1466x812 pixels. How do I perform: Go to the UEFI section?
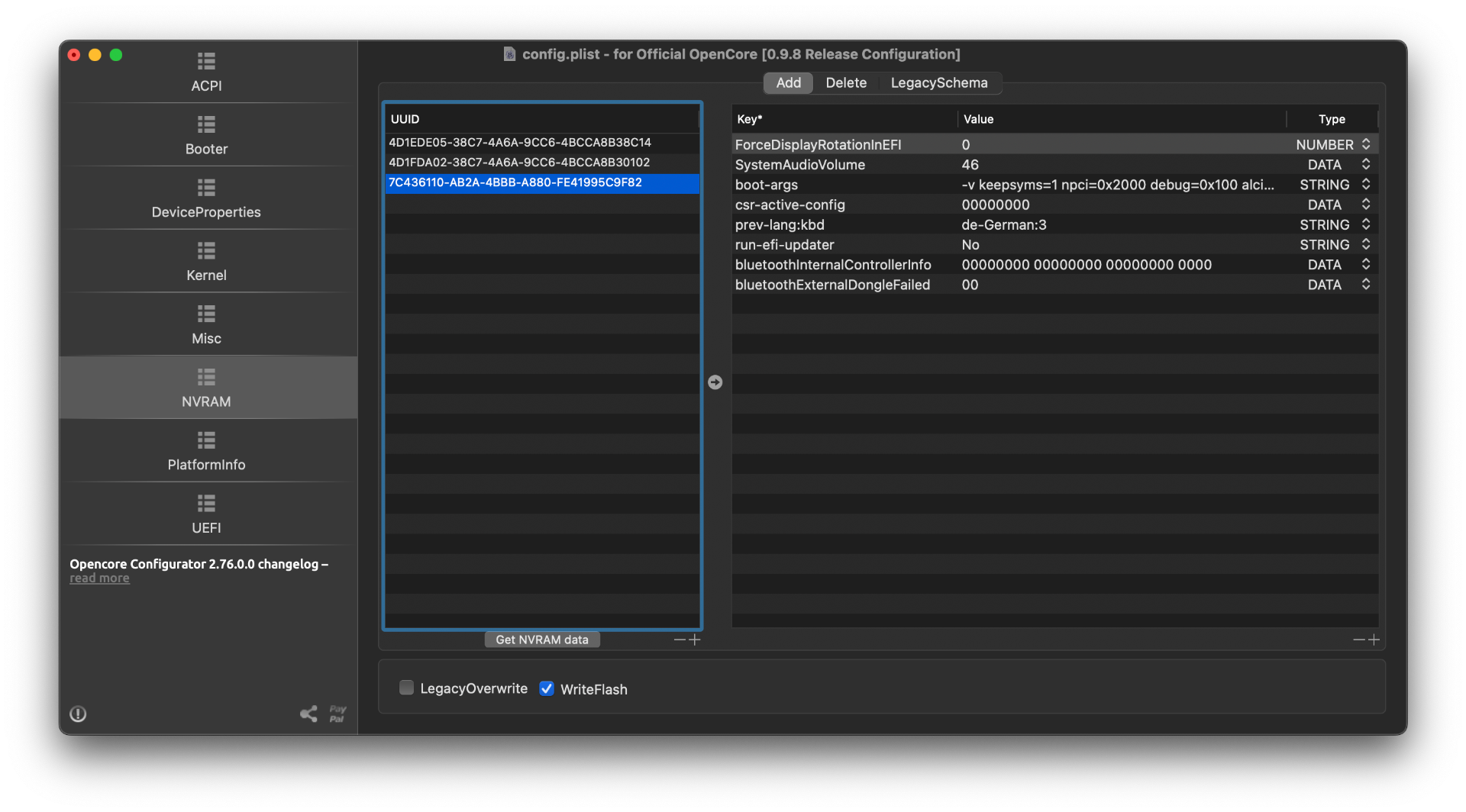pos(206,515)
